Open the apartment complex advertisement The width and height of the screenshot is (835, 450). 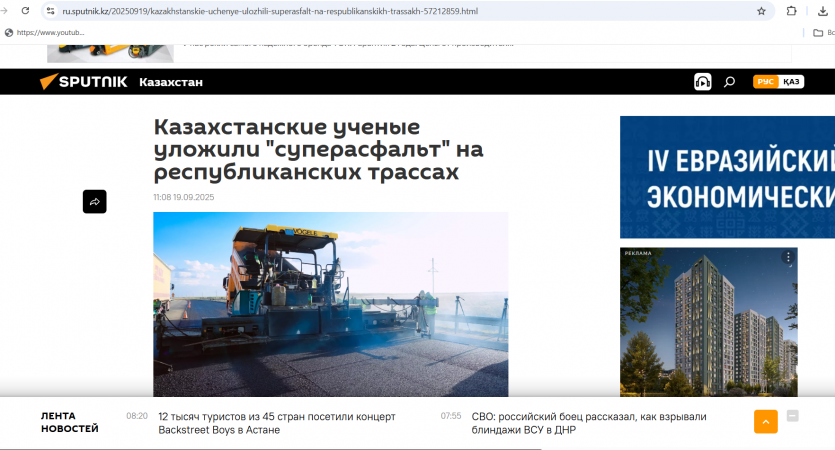(709, 322)
